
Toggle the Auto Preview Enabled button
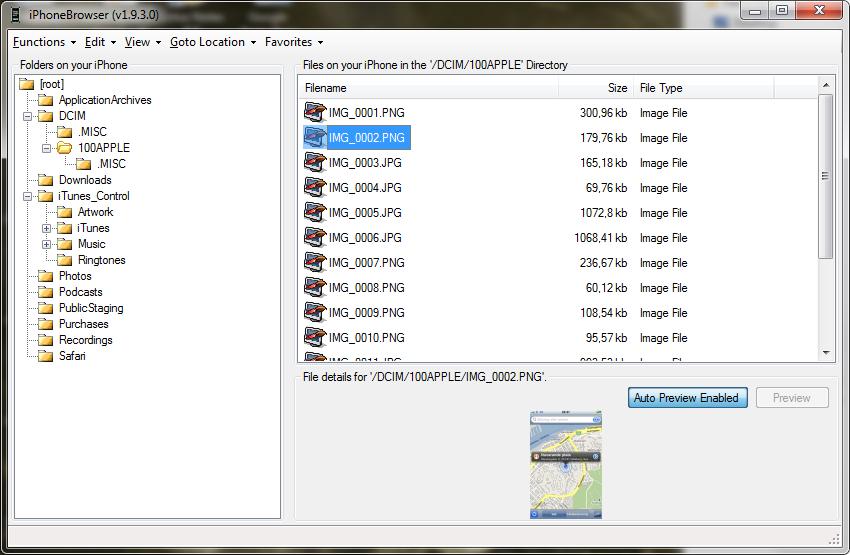[686, 398]
